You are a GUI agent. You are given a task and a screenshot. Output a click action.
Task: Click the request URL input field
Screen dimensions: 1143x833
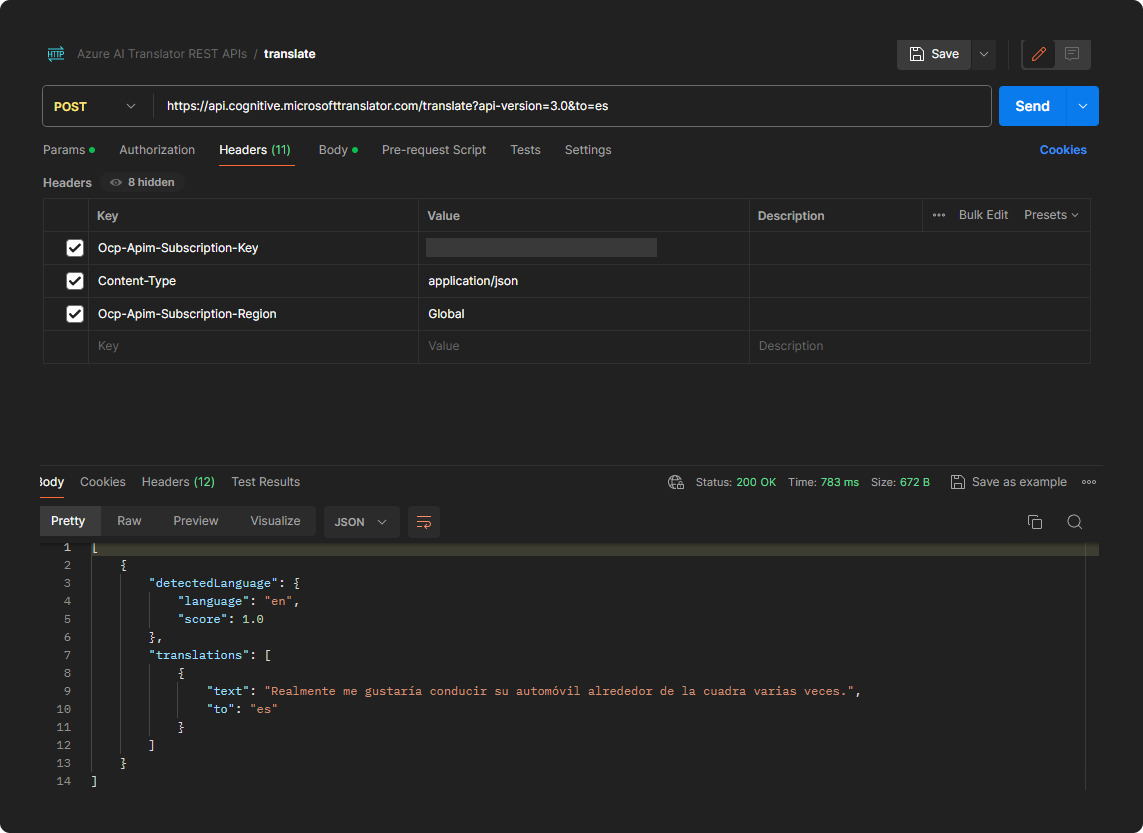(572, 107)
